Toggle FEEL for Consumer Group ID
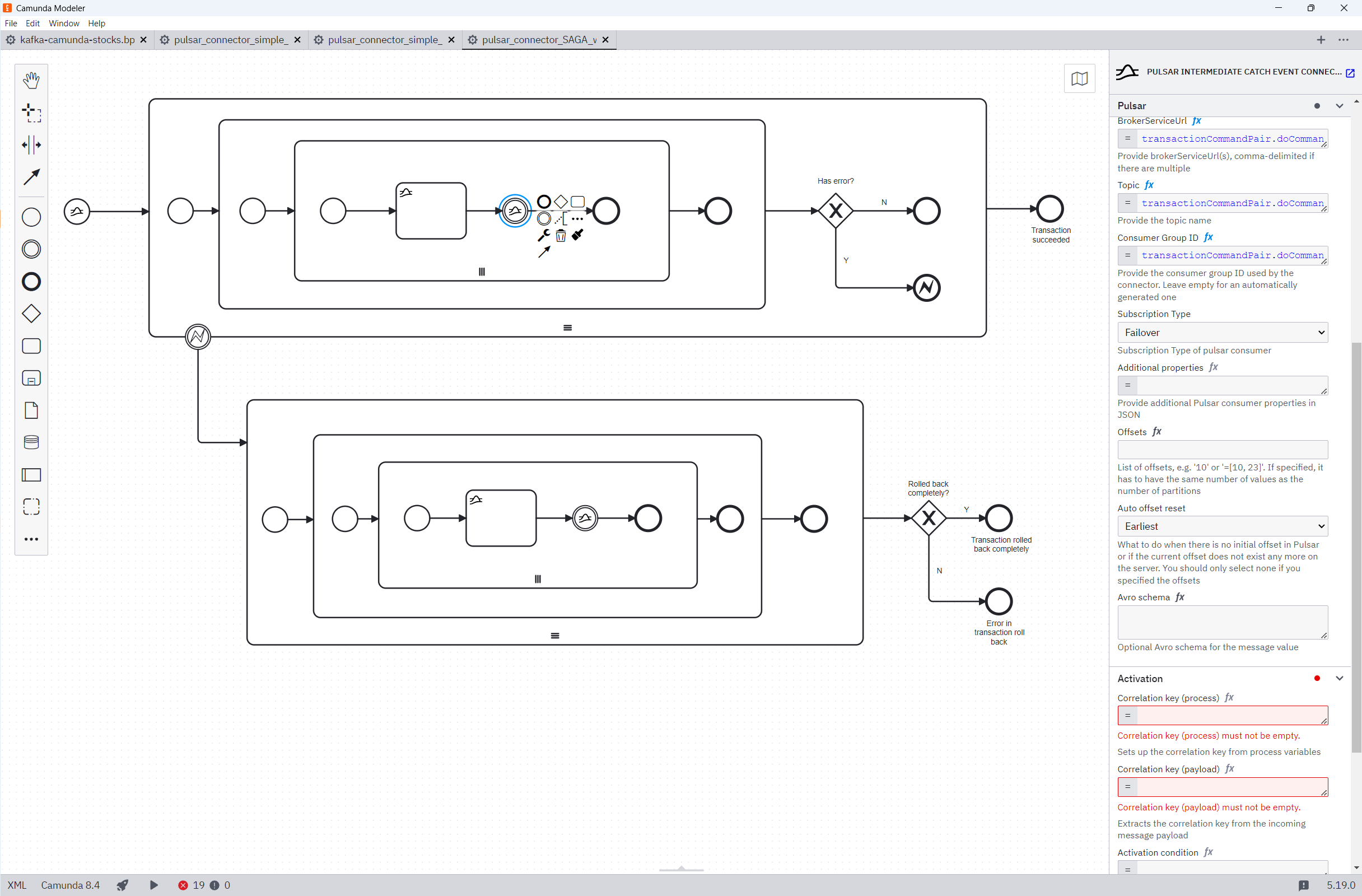 [x=1209, y=237]
